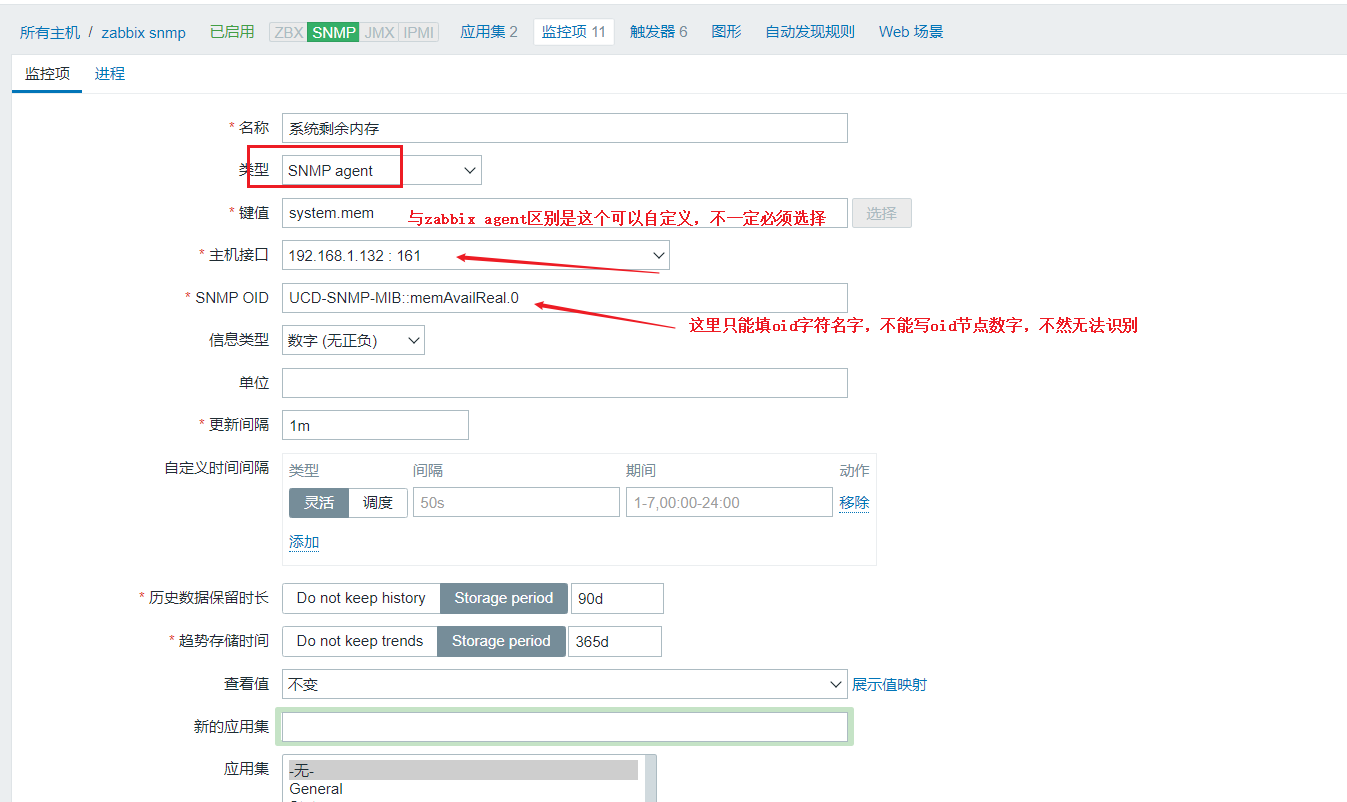Select Do not keep trends option
The image size is (1347, 802).
[360, 641]
